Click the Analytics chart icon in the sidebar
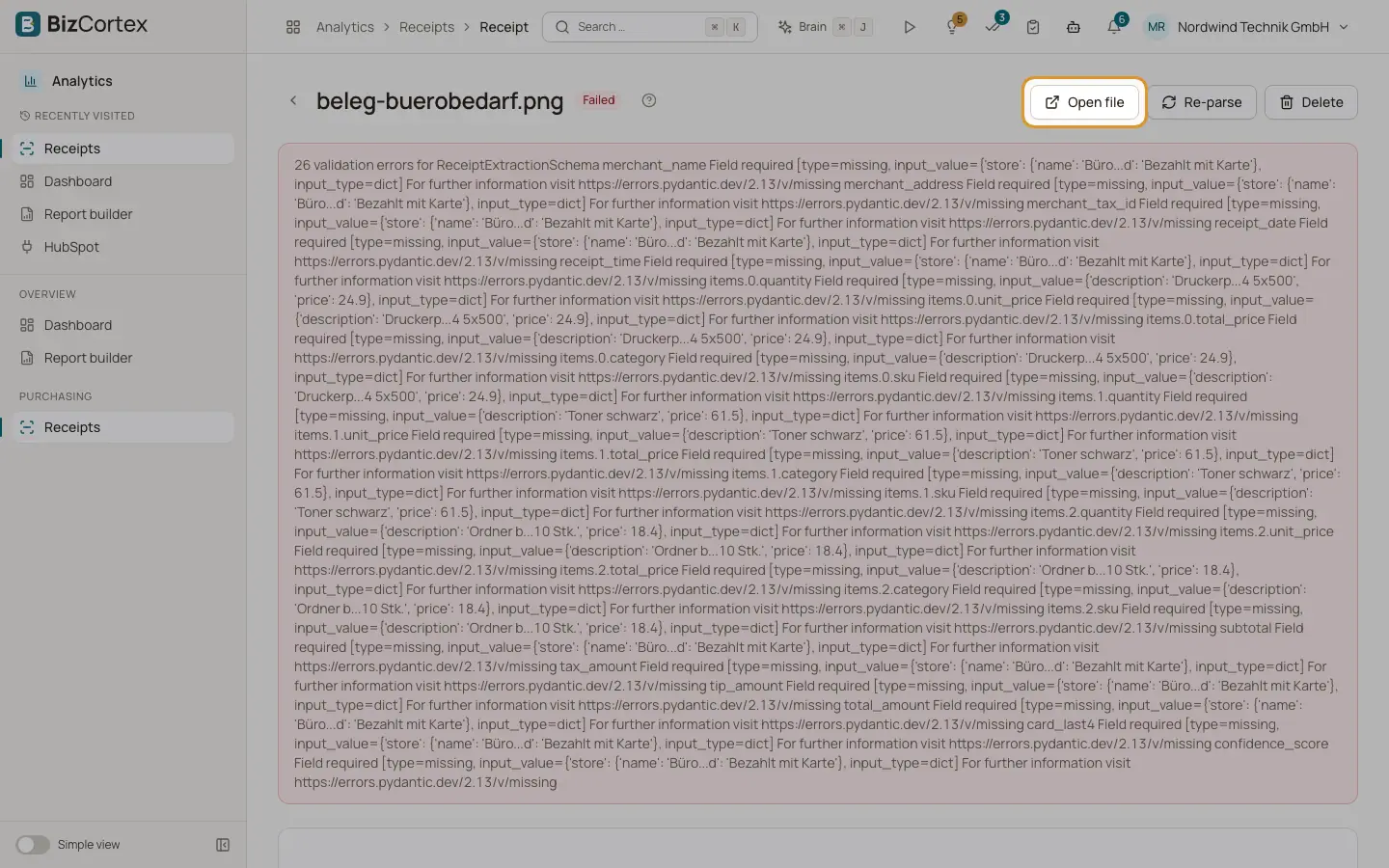 click(31, 81)
